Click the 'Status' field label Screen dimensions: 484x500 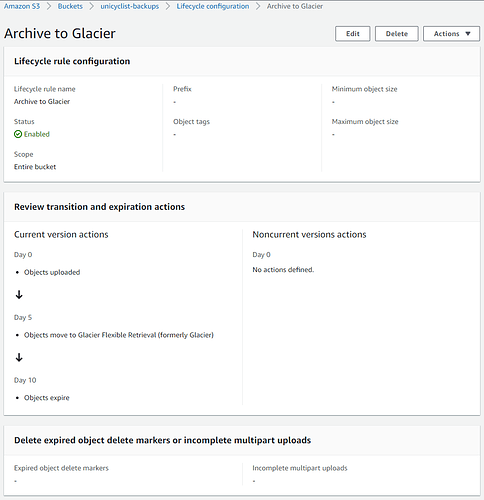click(24, 122)
